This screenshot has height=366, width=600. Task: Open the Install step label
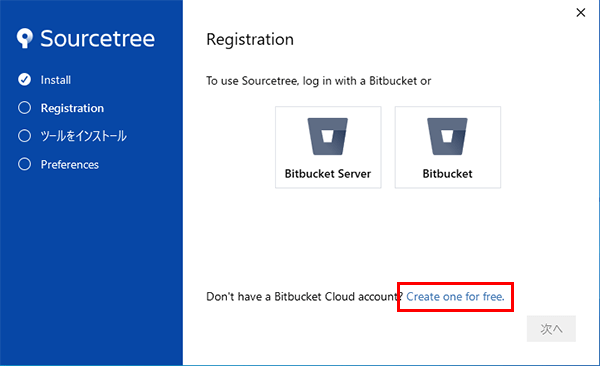[56, 80]
